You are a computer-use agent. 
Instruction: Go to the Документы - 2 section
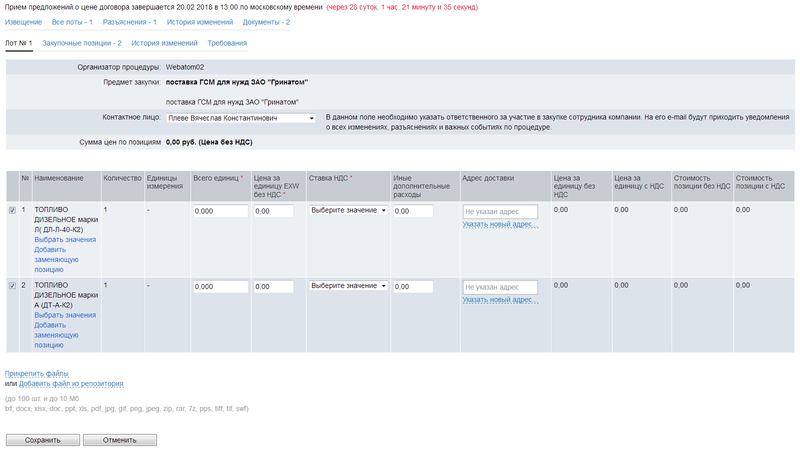[266, 21]
